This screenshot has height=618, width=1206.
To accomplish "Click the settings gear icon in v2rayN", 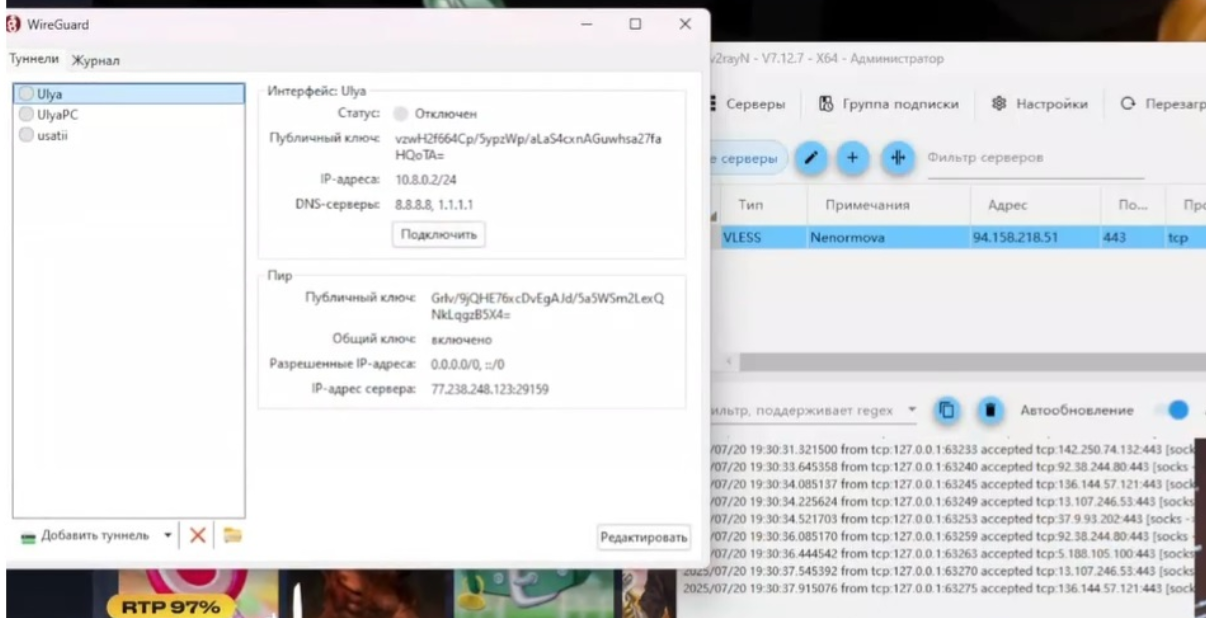I will pos(999,104).
